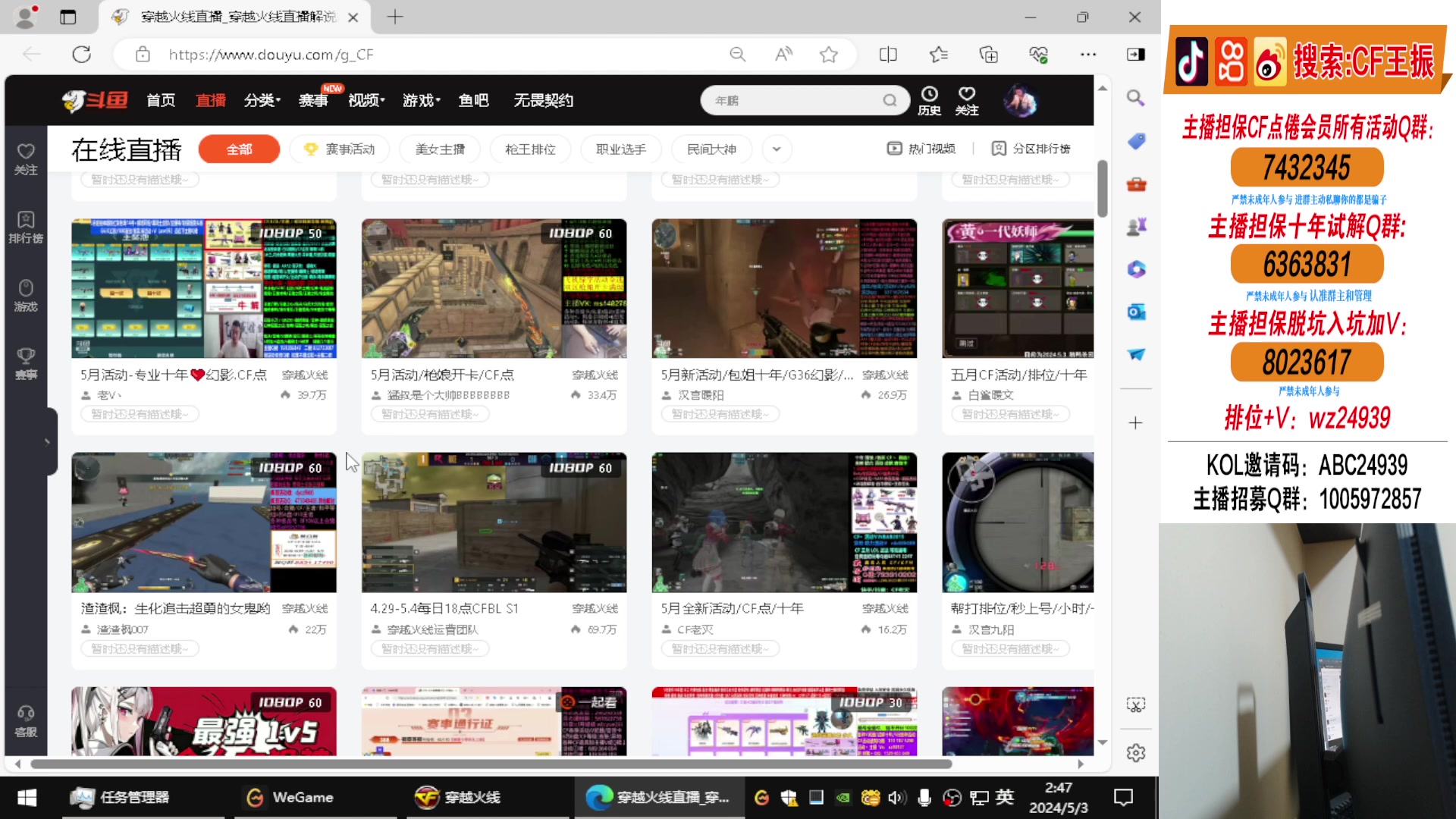Click the user avatar in header
The image size is (1456, 819).
pyautogui.click(x=1020, y=100)
